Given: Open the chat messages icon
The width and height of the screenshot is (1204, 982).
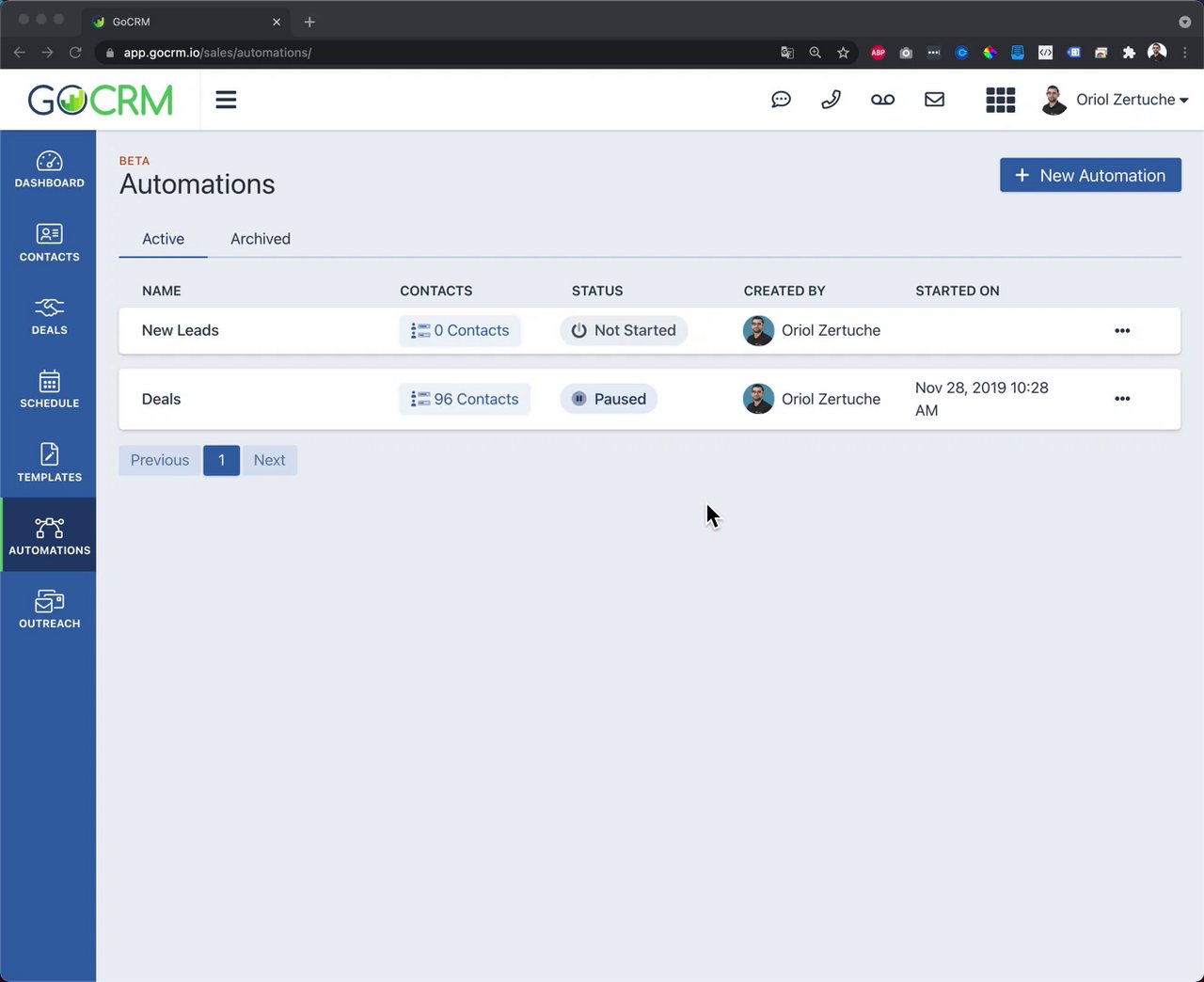Looking at the screenshot, I should (781, 100).
